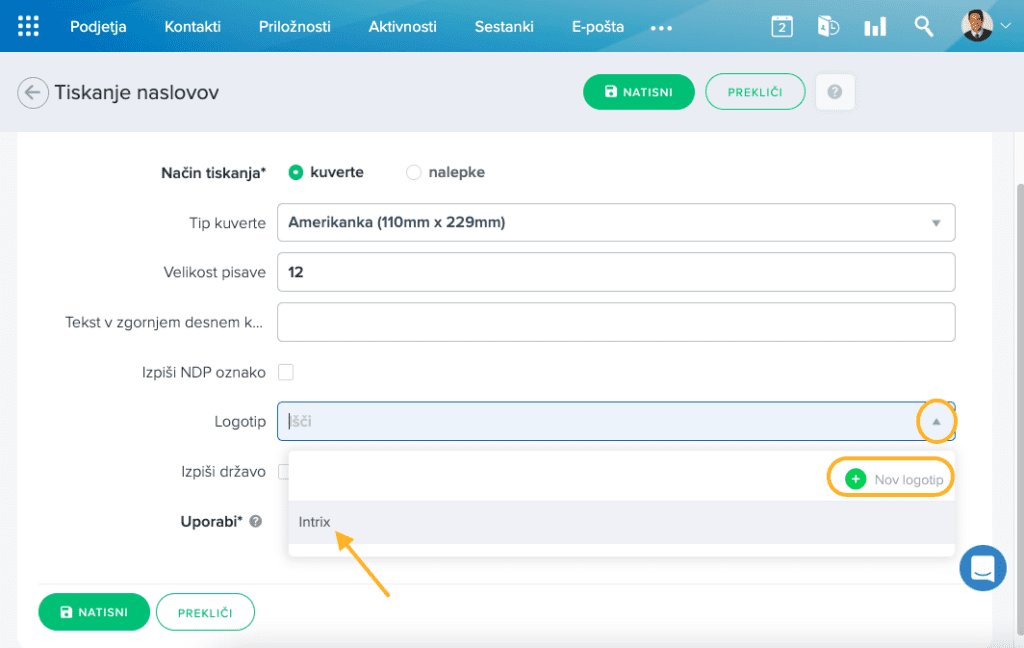Click the statistics bar chart icon

pos(875,27)
